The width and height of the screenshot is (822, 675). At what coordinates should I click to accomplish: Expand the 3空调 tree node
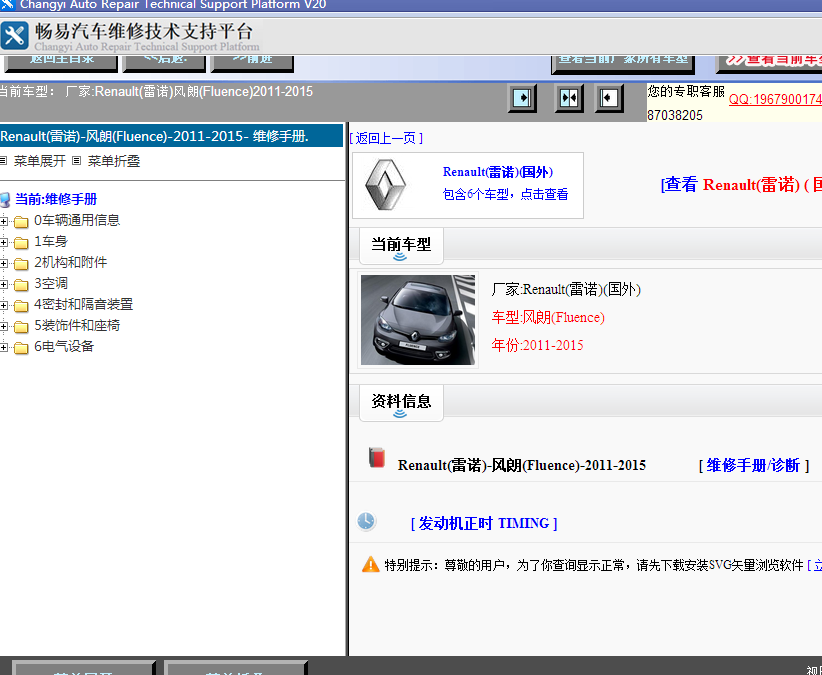point(3,284)
